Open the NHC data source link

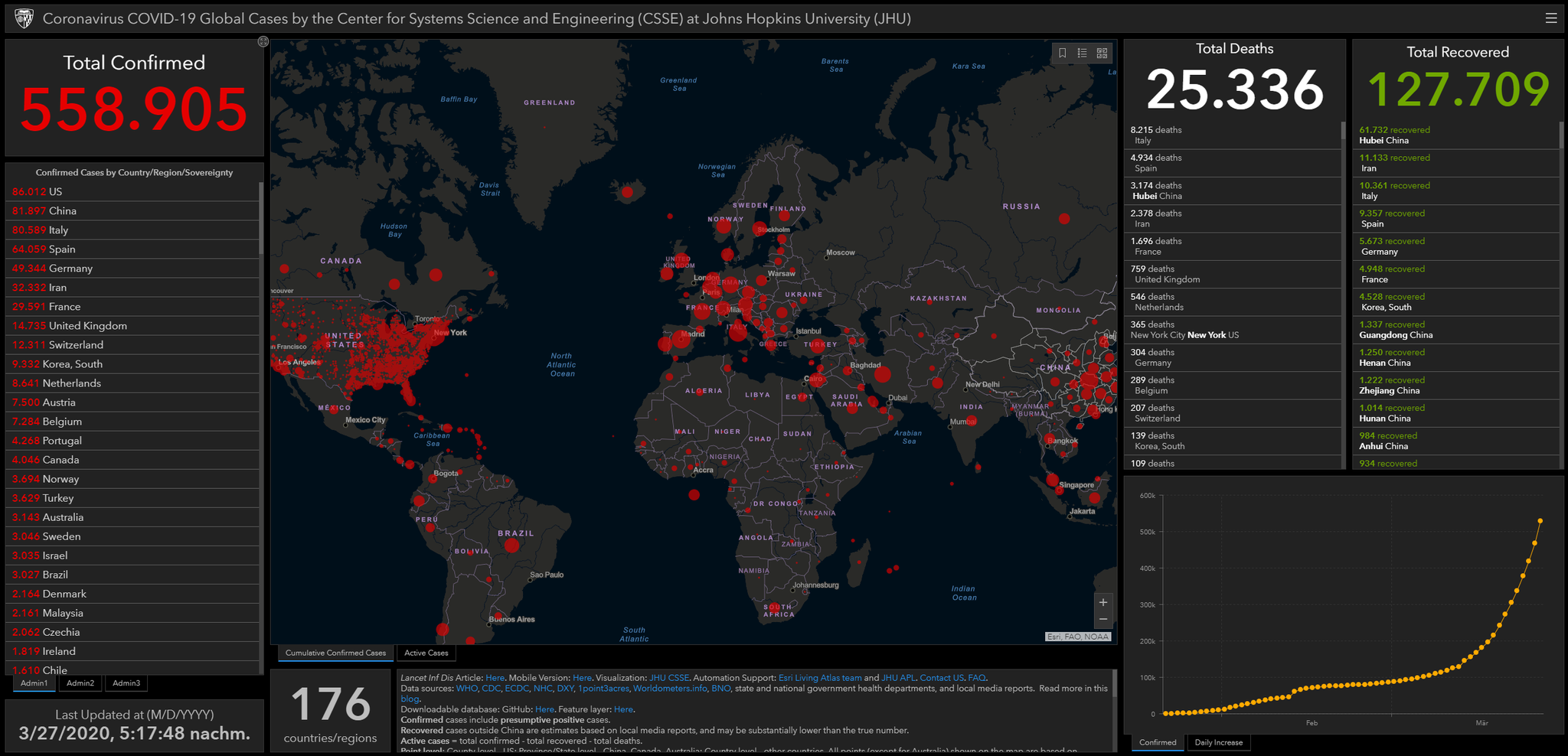click(543, 689)
